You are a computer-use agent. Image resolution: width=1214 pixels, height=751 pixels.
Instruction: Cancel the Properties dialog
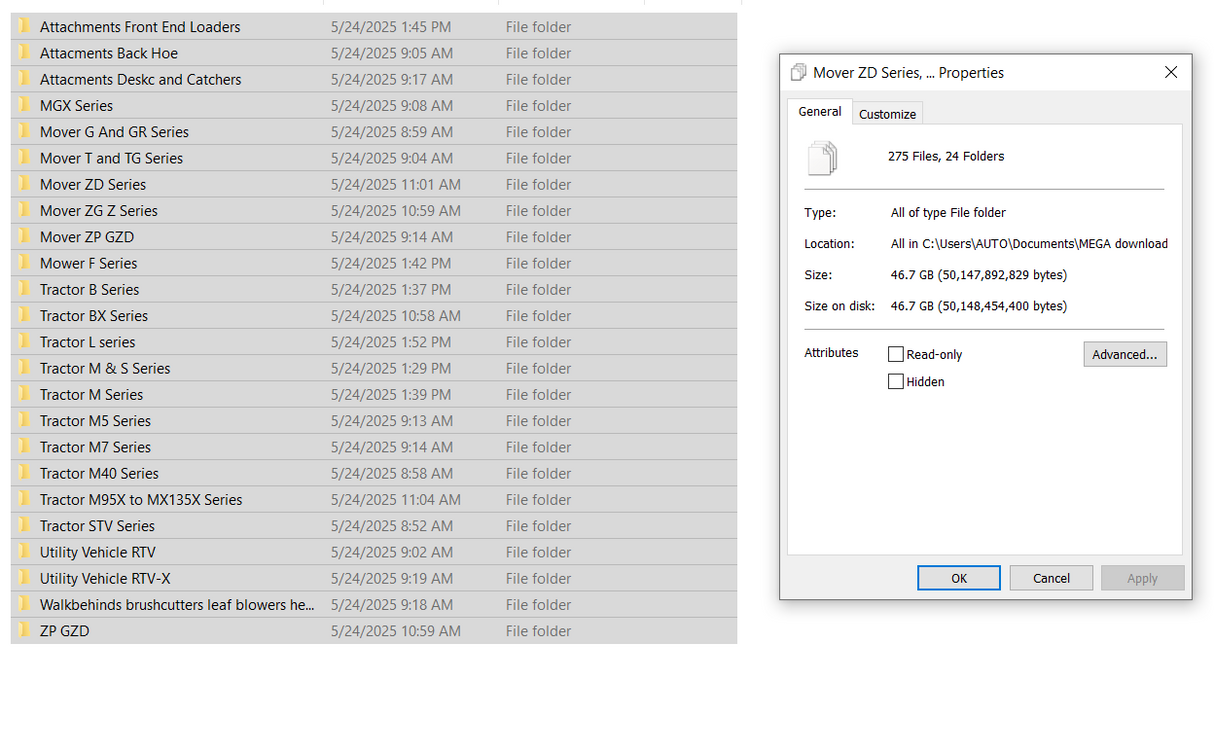[1050, 578]
